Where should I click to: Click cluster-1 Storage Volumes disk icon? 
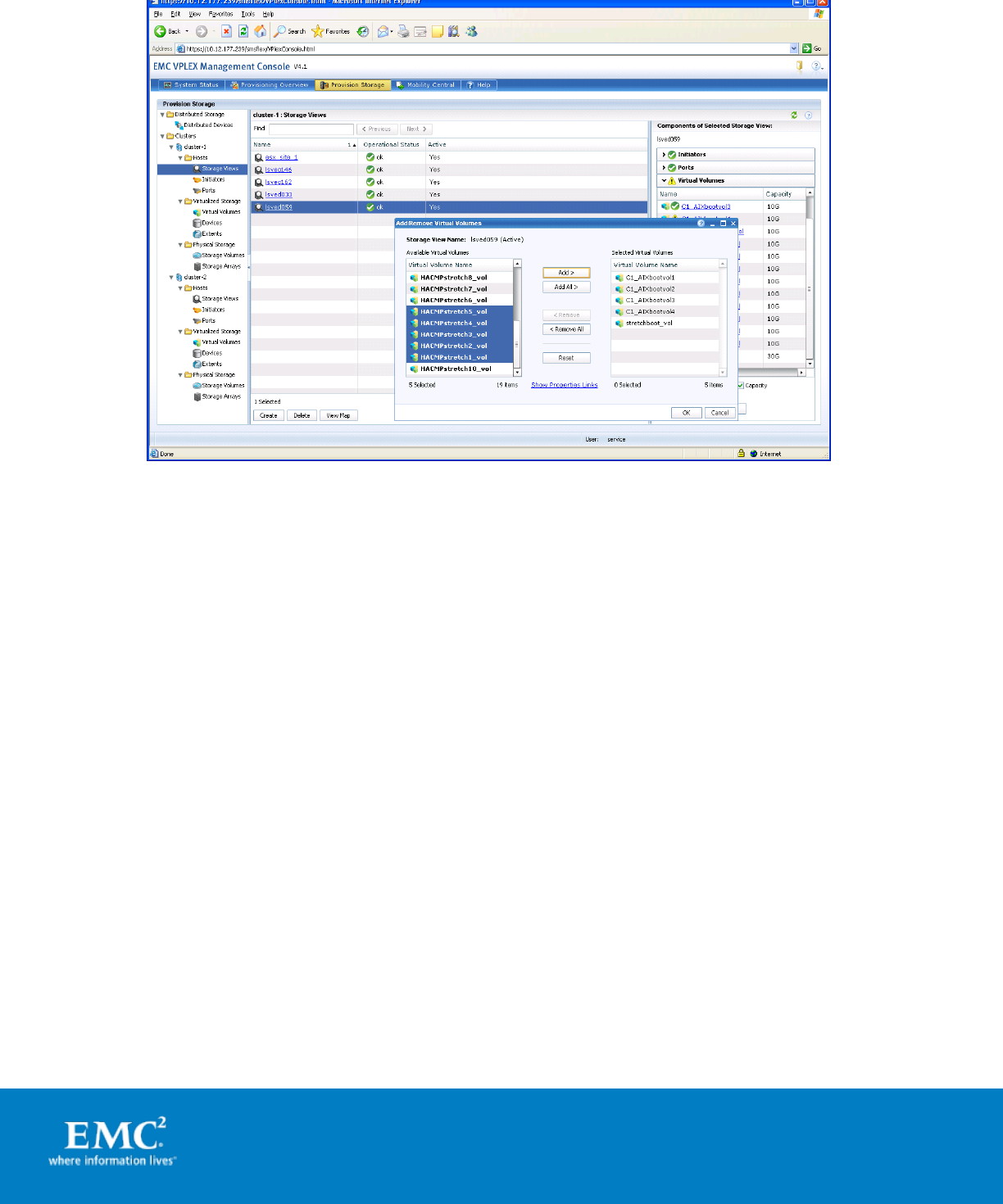pos(197,256)
